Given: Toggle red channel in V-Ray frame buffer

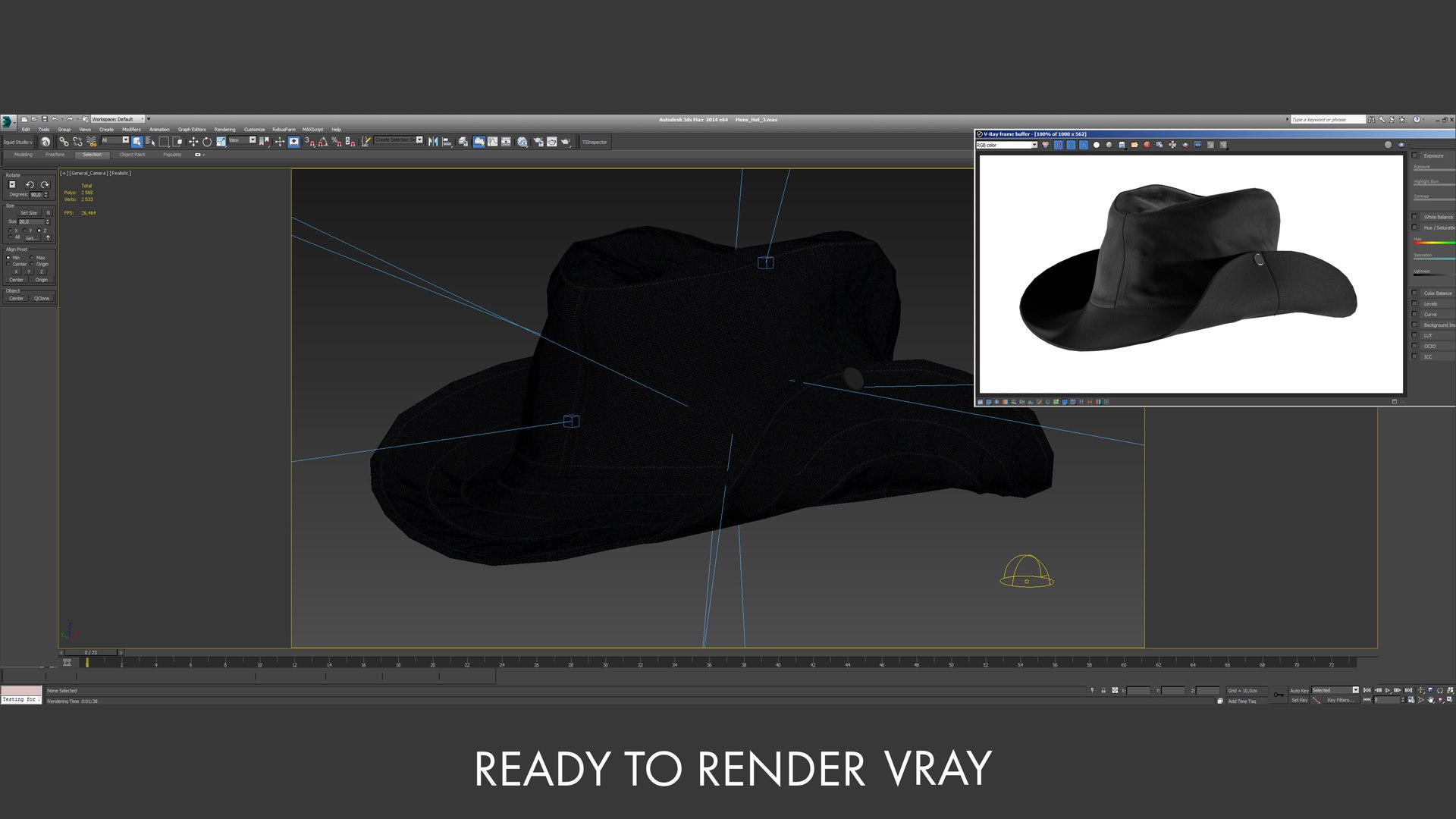Looking at the screenshot, I should pyautogui.click(x=1058, y=145).
